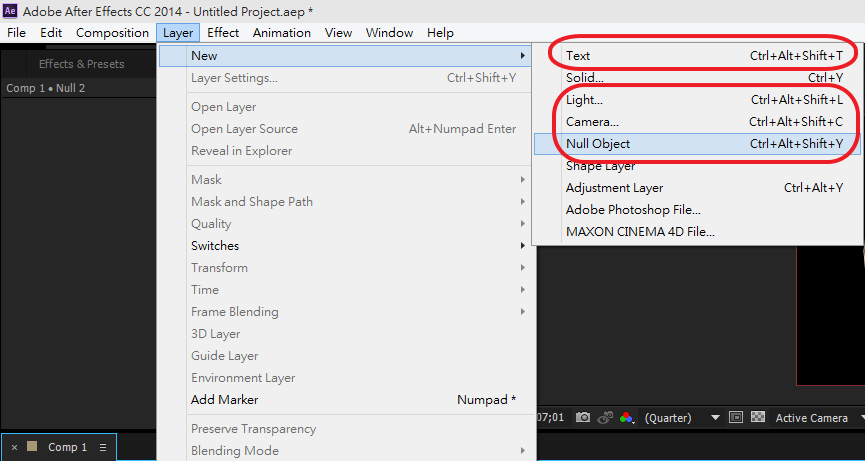The image size is (865, 461).
Task: Click Environment Layer menu entry
Action: 345,378
